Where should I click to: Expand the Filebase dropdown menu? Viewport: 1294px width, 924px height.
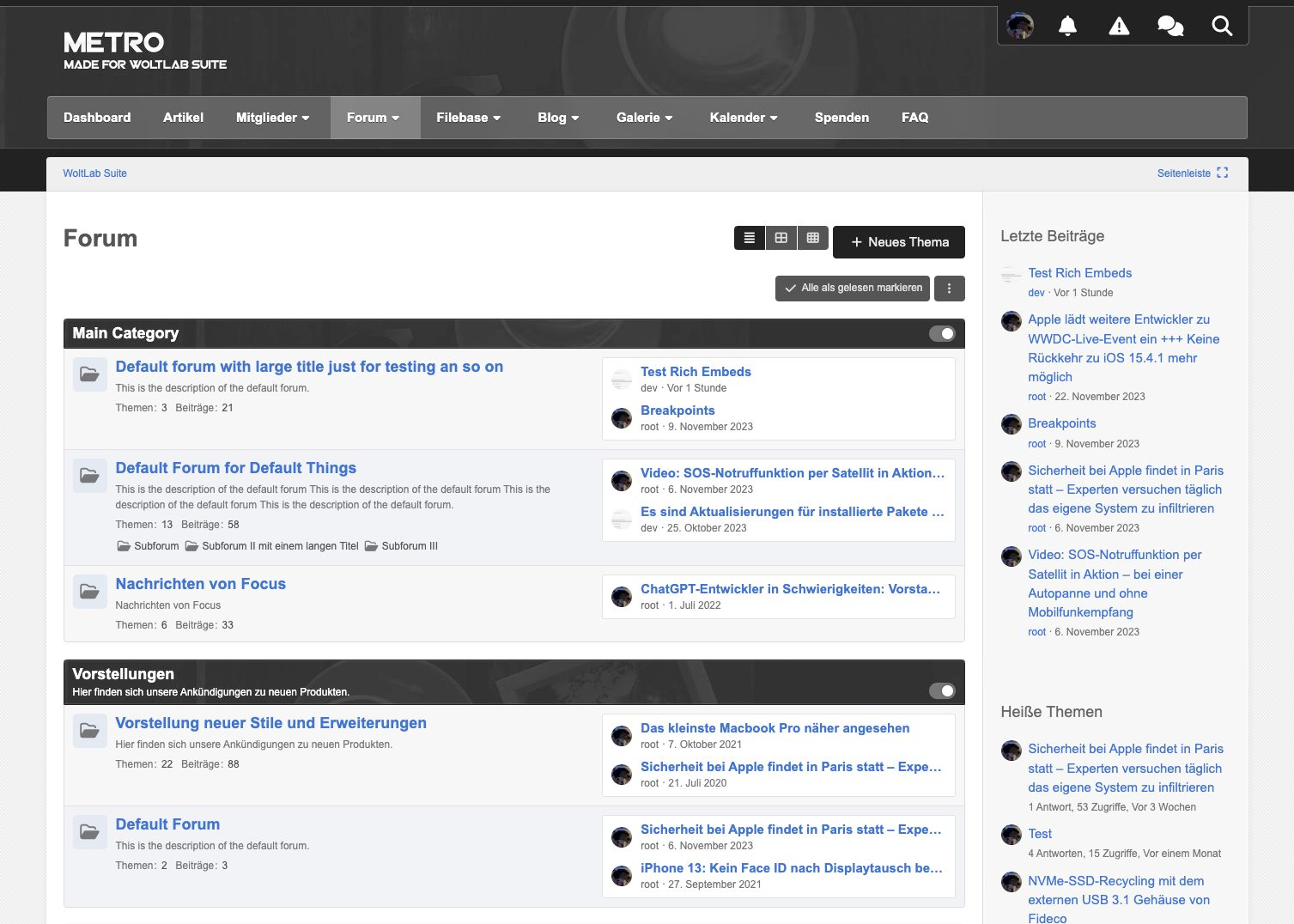pos(468,118)
